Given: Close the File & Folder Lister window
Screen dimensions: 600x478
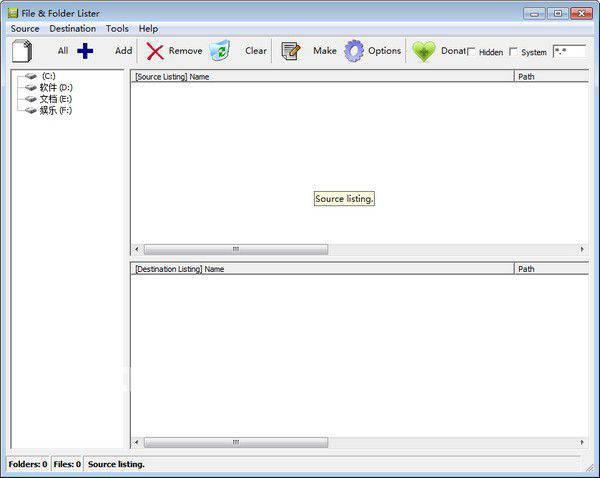Looking at the screenshot, I should pos(581,14).
